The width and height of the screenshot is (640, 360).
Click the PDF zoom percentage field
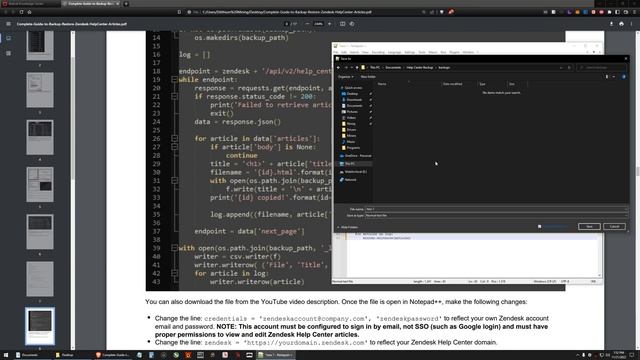(318, 24)
